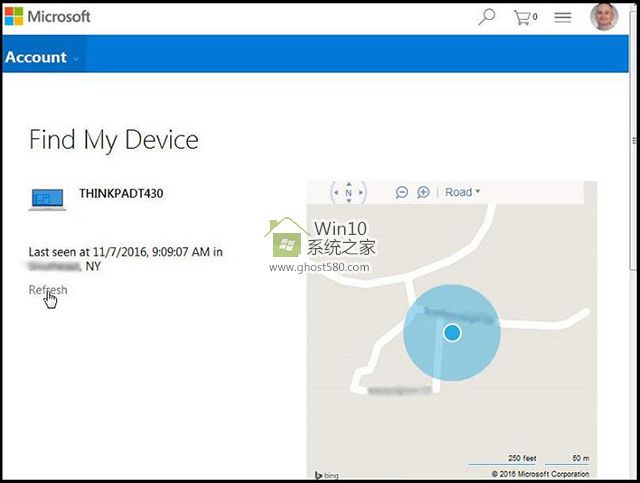Click the Bing logo on map
640x483 pixels.
(x=327, y=475)
